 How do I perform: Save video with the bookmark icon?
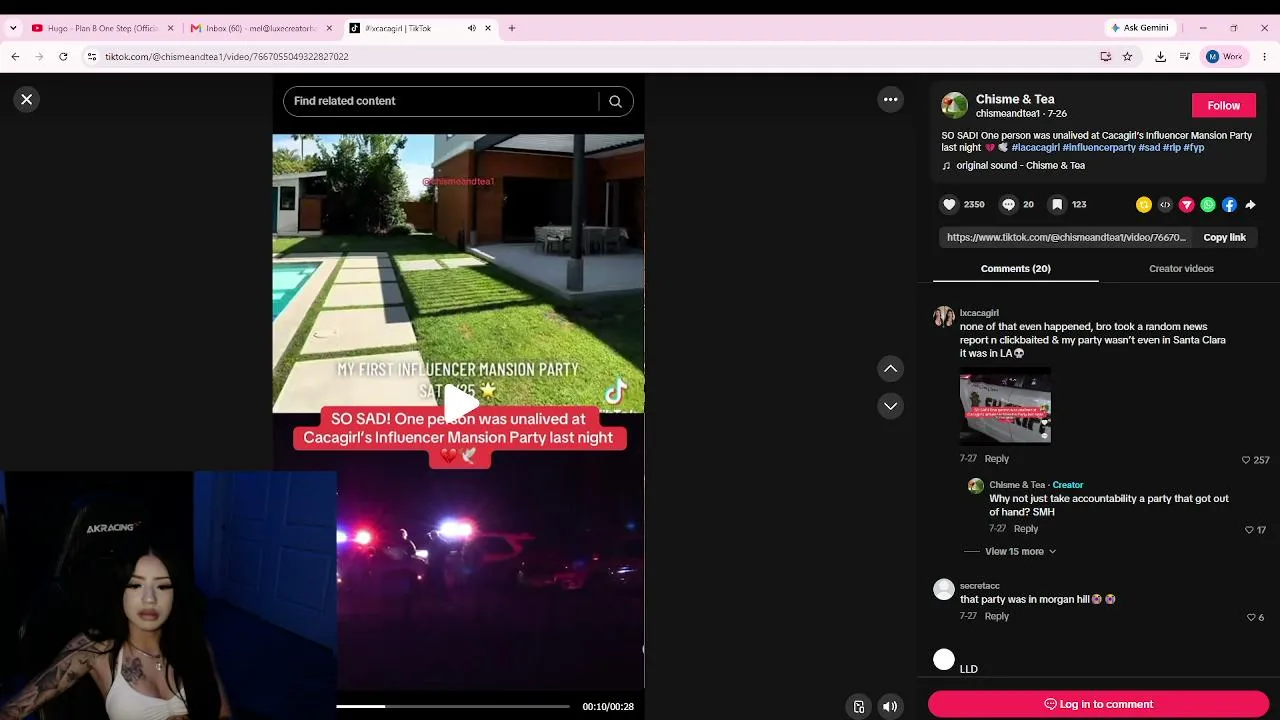pos(1056,204)
